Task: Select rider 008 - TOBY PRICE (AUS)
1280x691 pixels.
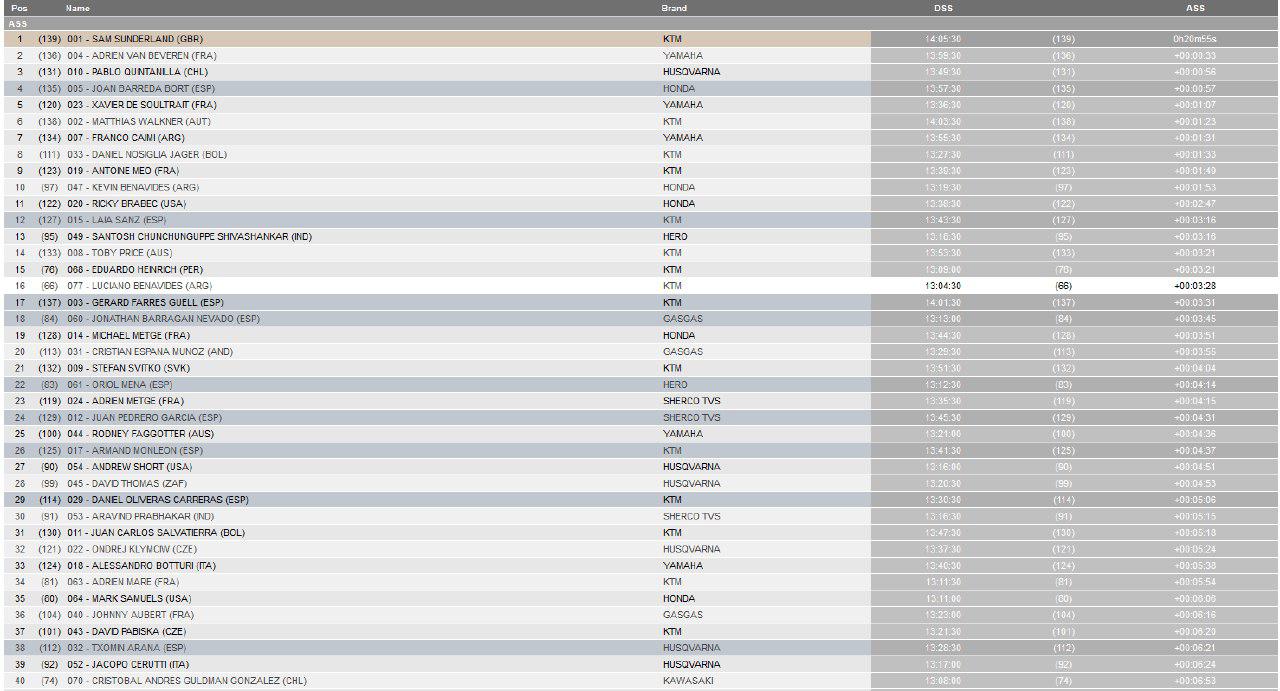Action: [120, 253]
